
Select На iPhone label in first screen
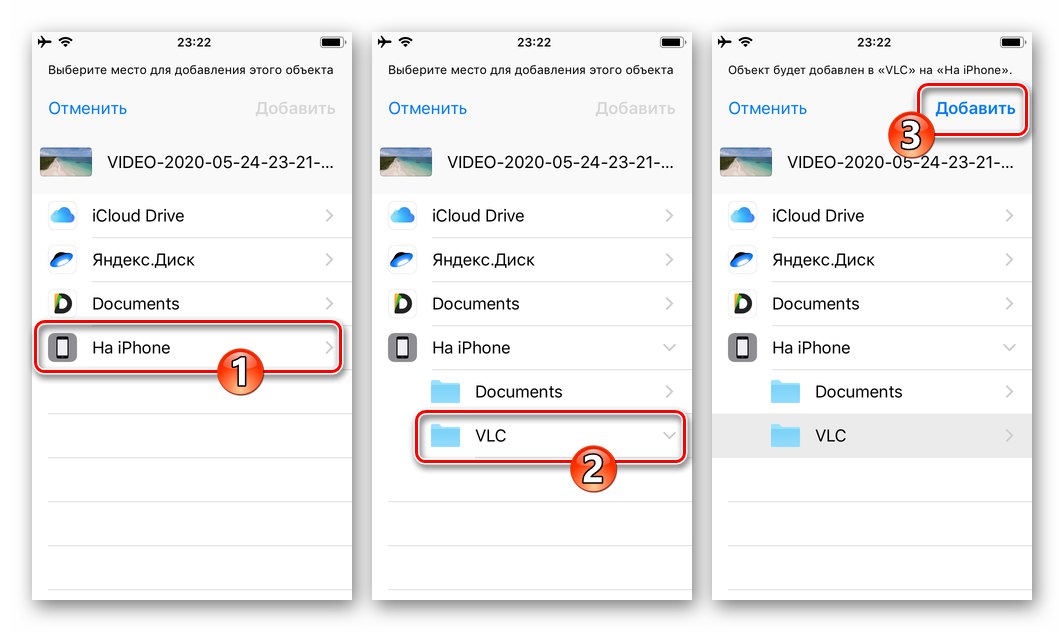coord(131,348)
